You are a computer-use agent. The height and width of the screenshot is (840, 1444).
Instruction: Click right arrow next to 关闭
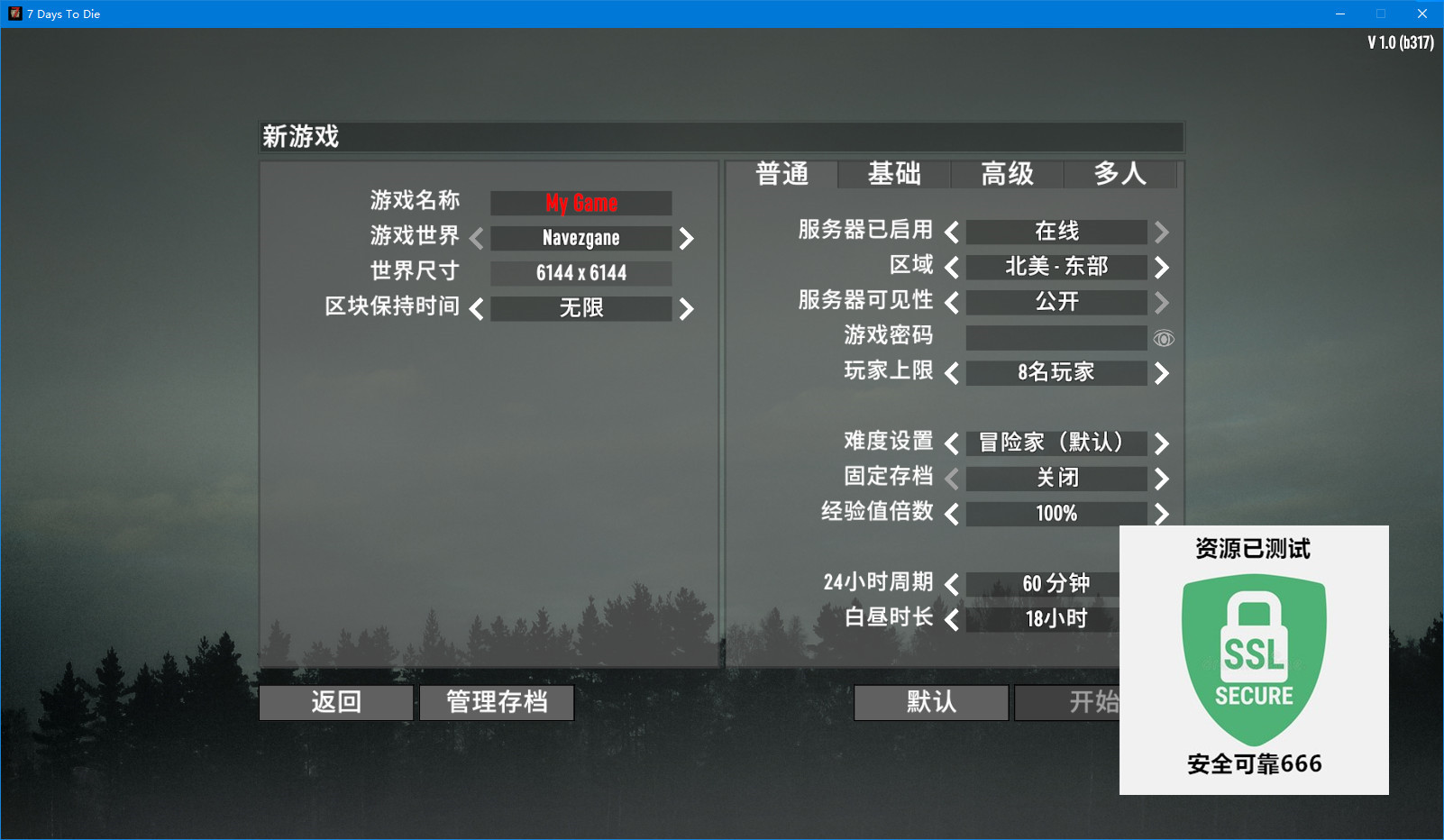1162,479
